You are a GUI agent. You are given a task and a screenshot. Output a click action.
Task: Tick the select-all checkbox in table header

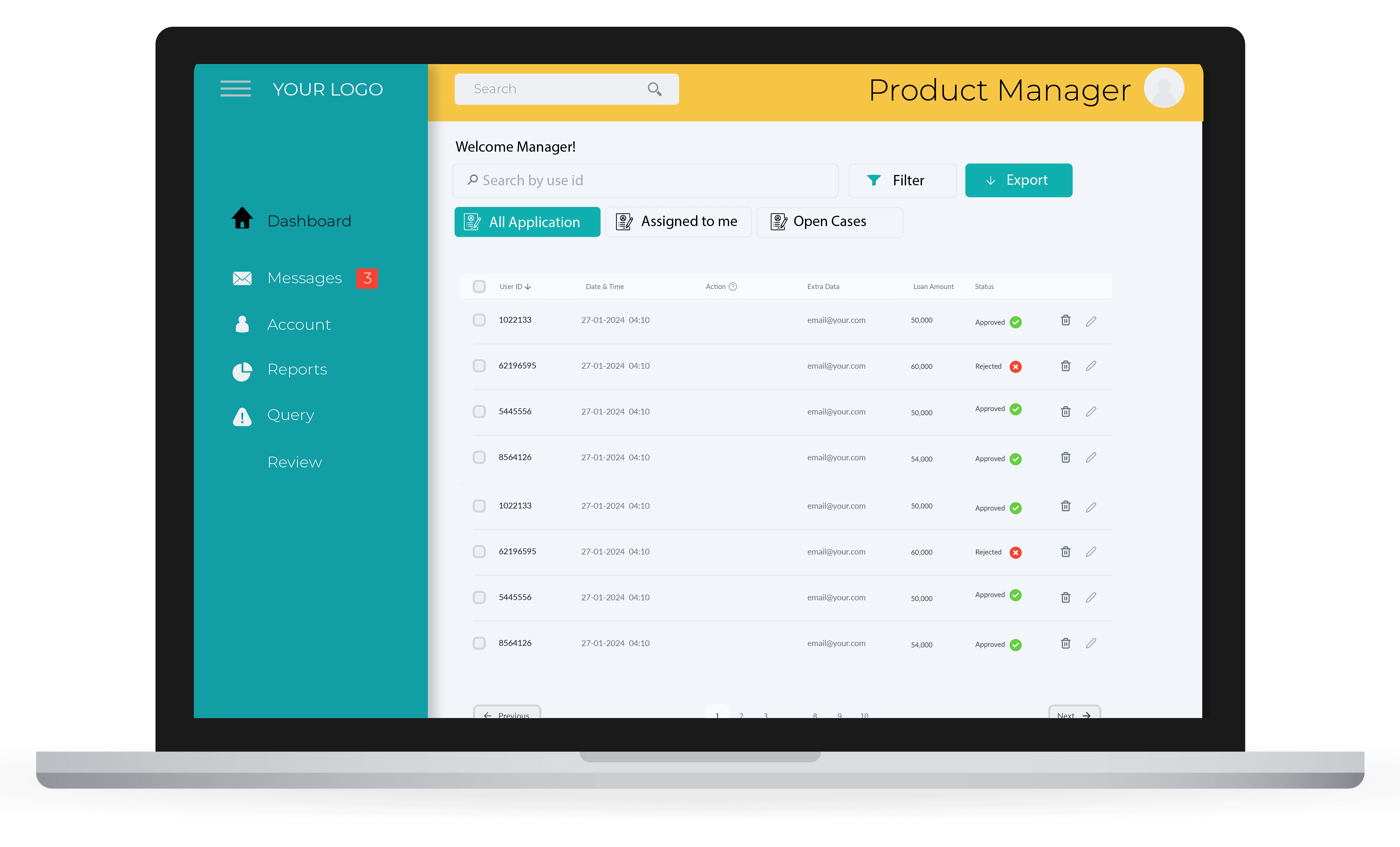tap(479, 286)
